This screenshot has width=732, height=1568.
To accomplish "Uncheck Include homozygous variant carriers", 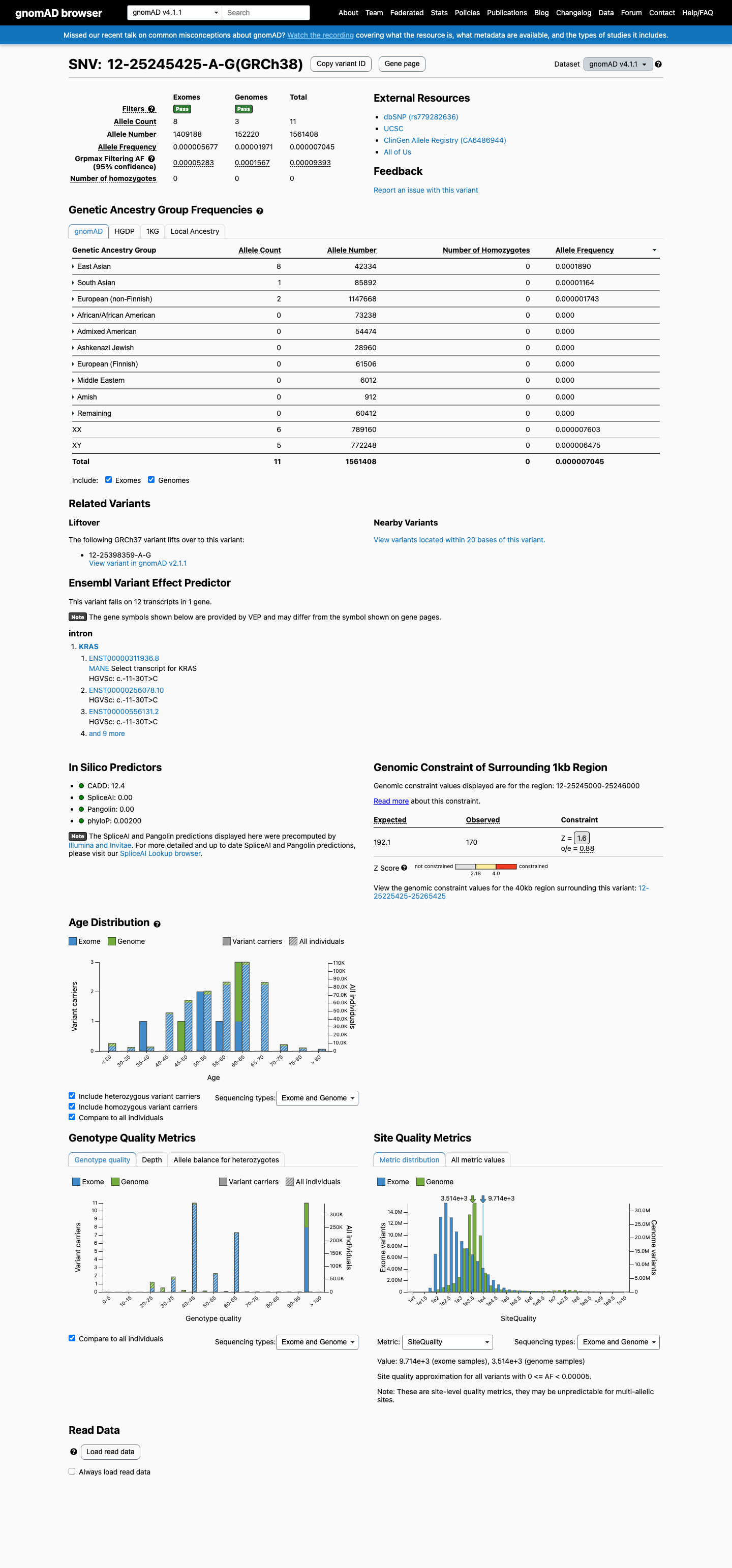I will [72, 1106].
